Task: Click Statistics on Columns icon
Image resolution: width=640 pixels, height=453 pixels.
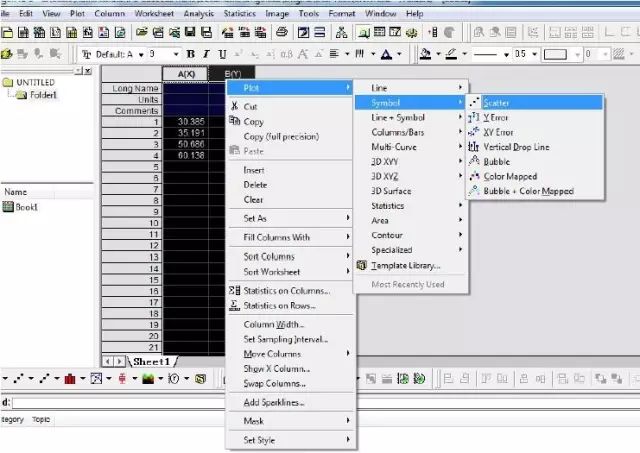Action: tap(234, 291)
